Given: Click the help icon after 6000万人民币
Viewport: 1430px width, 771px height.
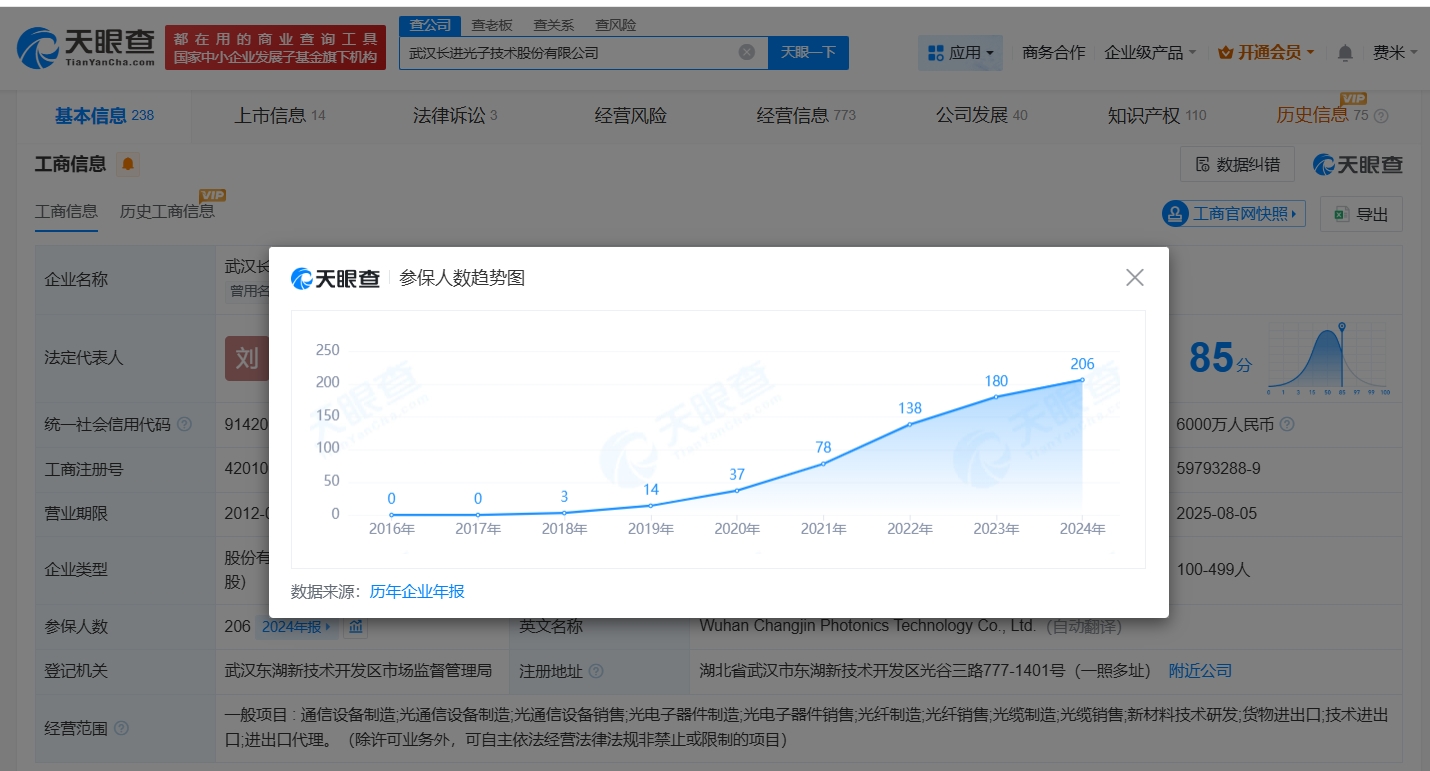Looking at the screenshot, I should (1287, 424).
